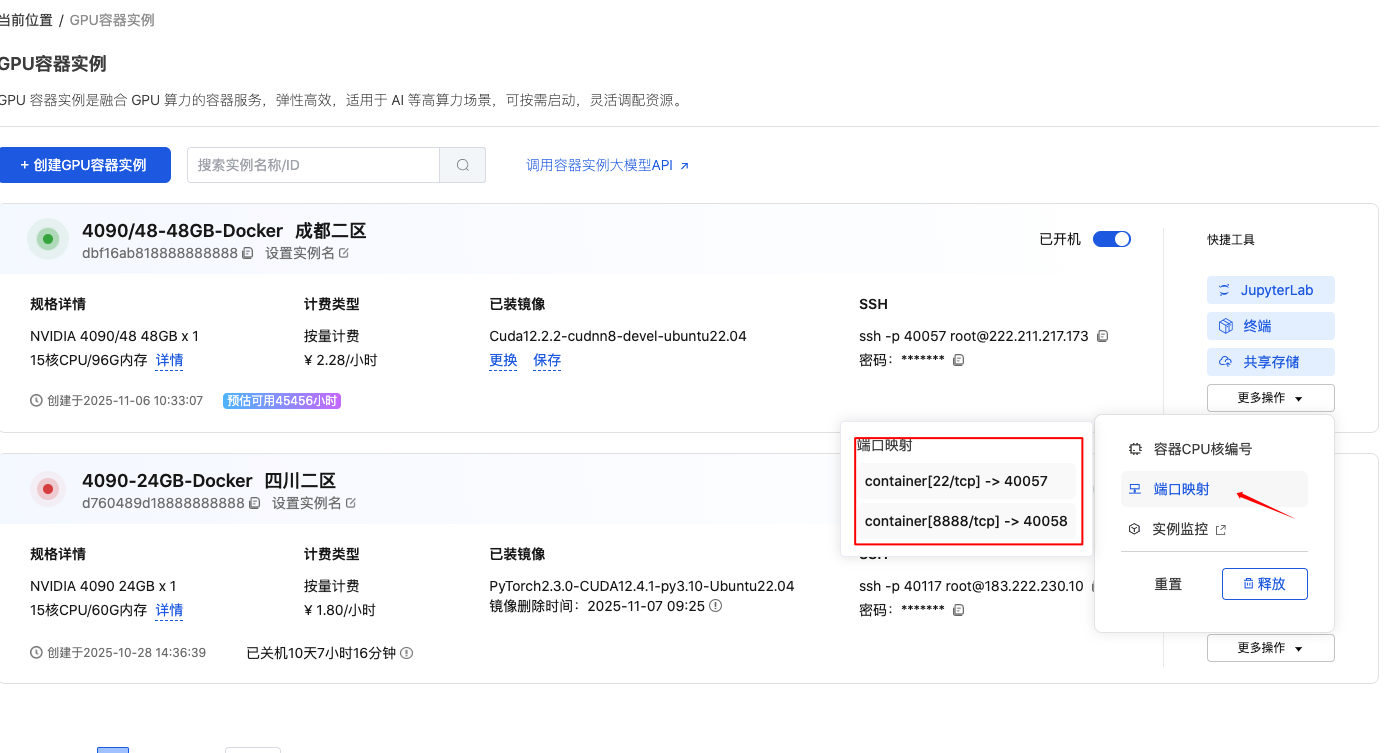Open 共享存储 quick tool

click(x=1270, y=362)
